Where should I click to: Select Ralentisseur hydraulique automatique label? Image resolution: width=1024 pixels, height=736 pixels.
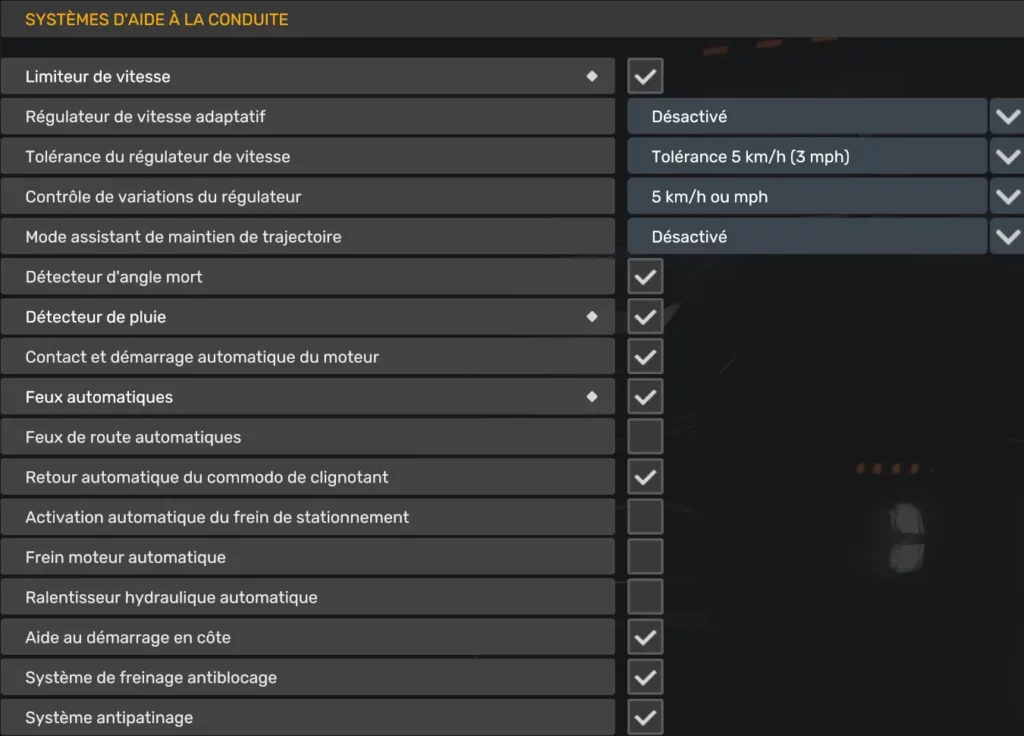pyautogui.click(x=171, y=598)
